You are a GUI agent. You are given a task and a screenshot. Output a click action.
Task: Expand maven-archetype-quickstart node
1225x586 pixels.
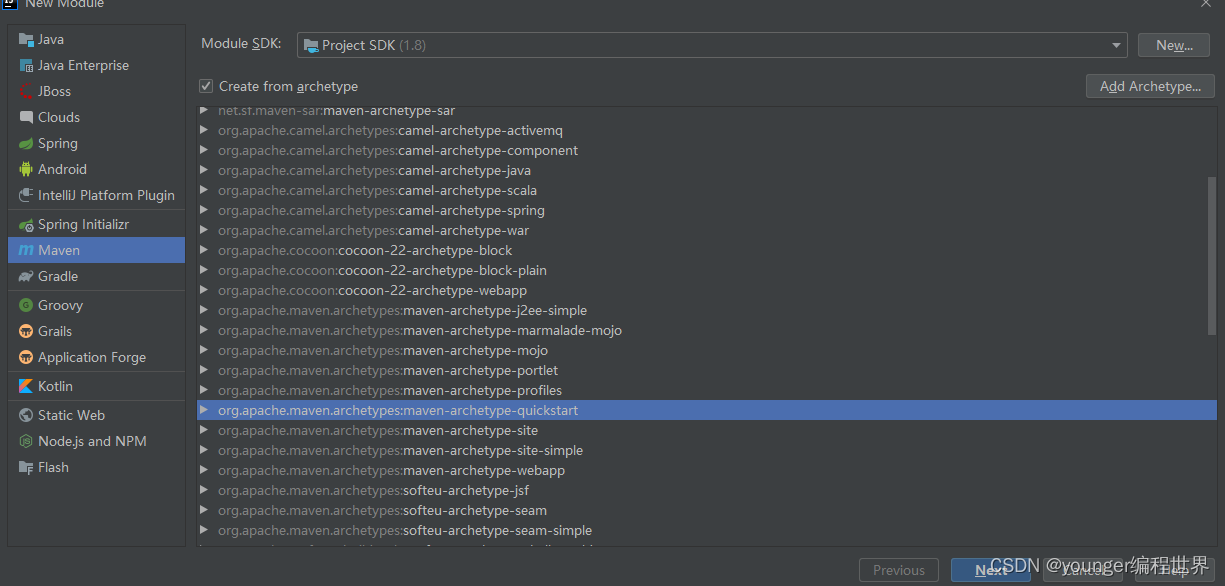click(x=205, y=410)
